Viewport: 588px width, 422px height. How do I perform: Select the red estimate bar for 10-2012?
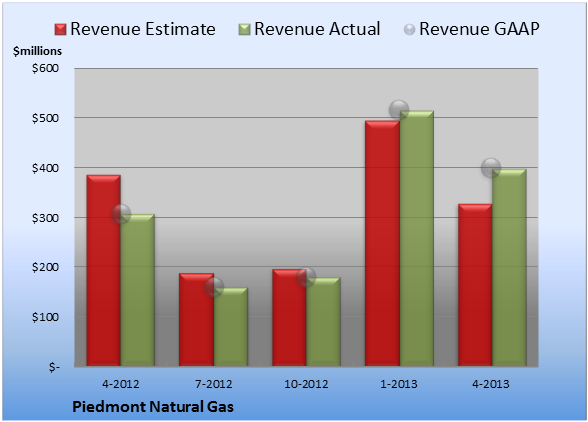[289, 318]
